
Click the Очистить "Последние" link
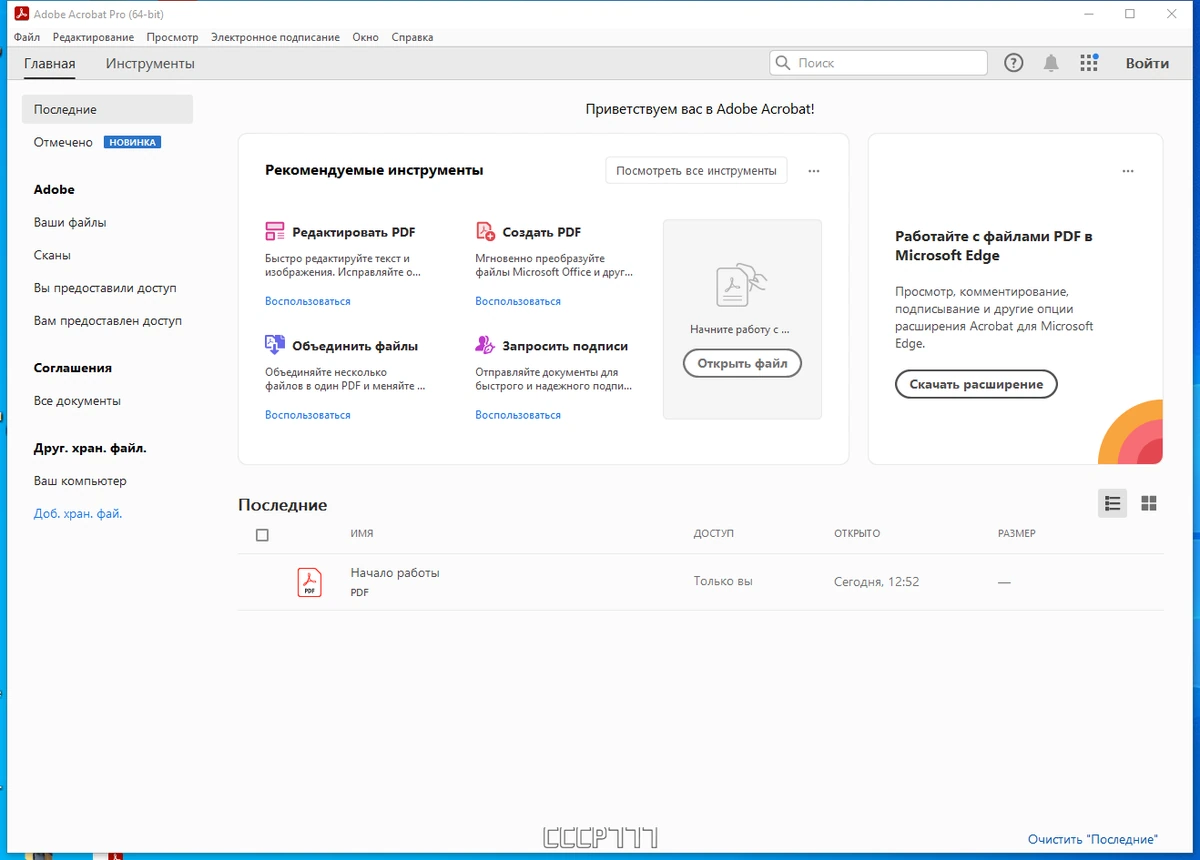pyautogui.click(x=1093, y=839)
